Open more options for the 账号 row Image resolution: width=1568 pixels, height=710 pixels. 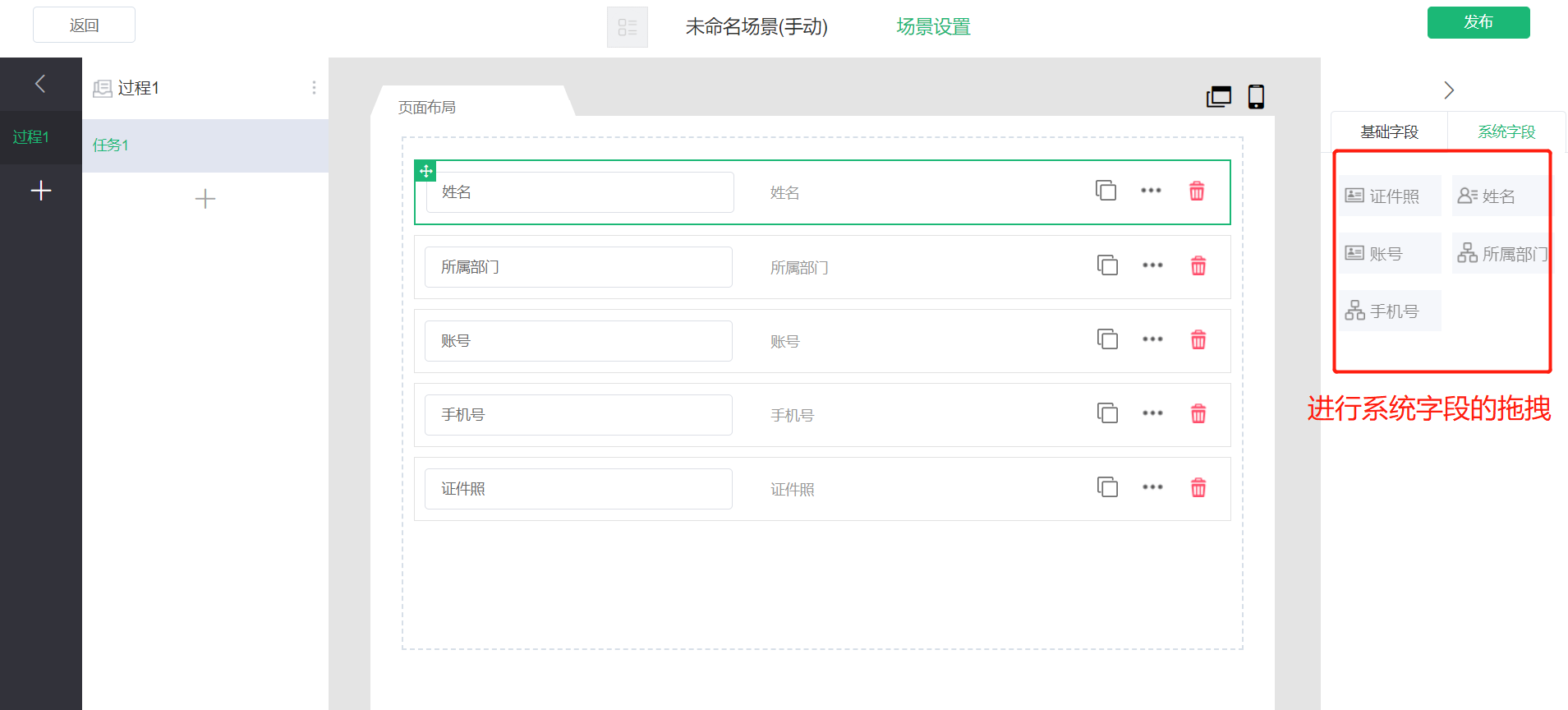click(x=1152, y=339)
